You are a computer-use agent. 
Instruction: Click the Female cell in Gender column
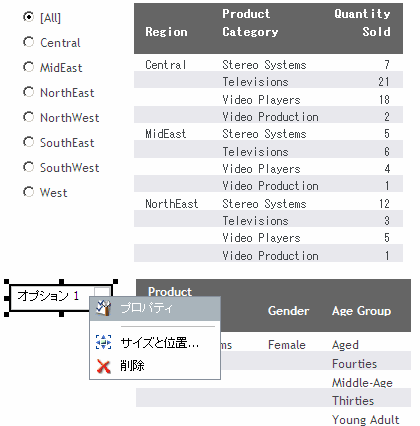pos(287,345)
